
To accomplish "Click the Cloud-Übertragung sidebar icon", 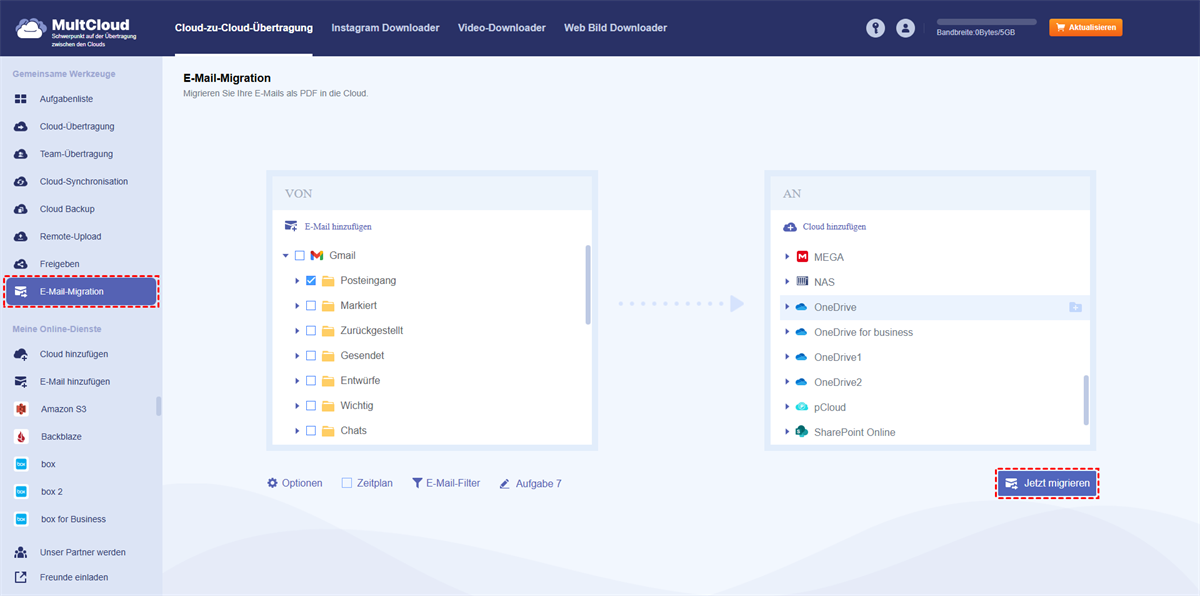I will tap(21, 127).
